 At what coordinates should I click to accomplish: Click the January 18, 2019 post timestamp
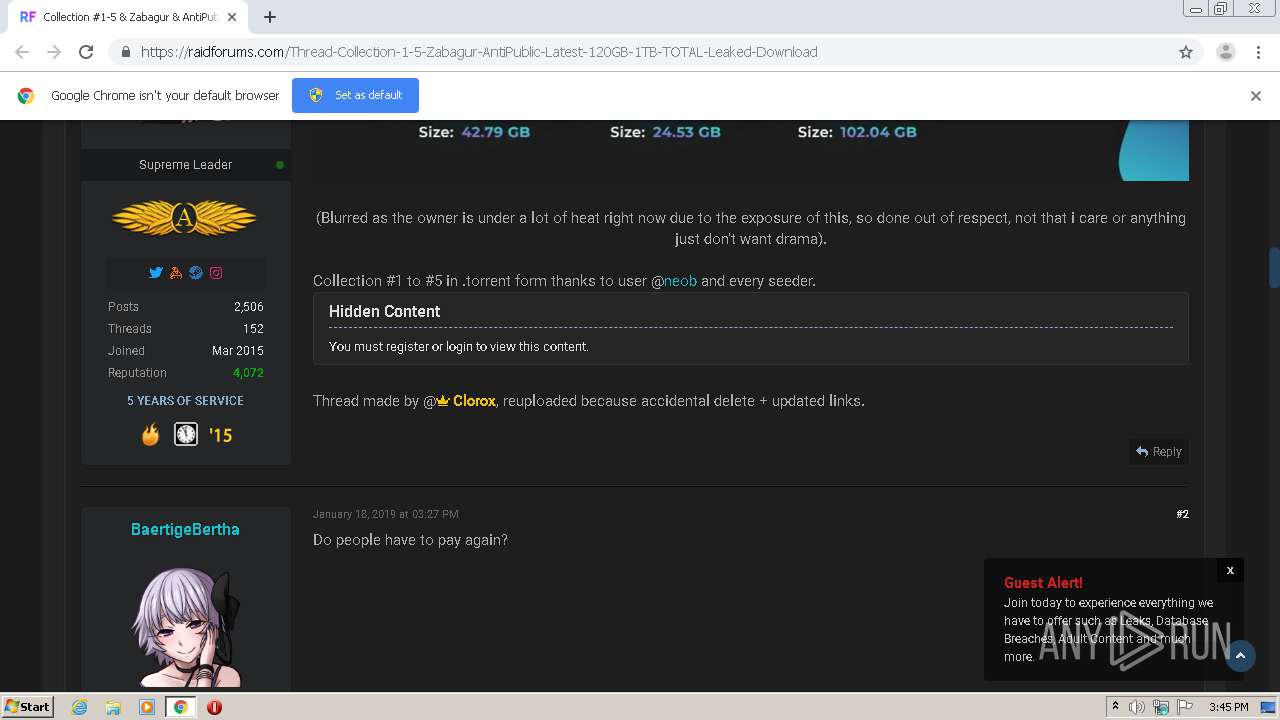click(385, 514)
